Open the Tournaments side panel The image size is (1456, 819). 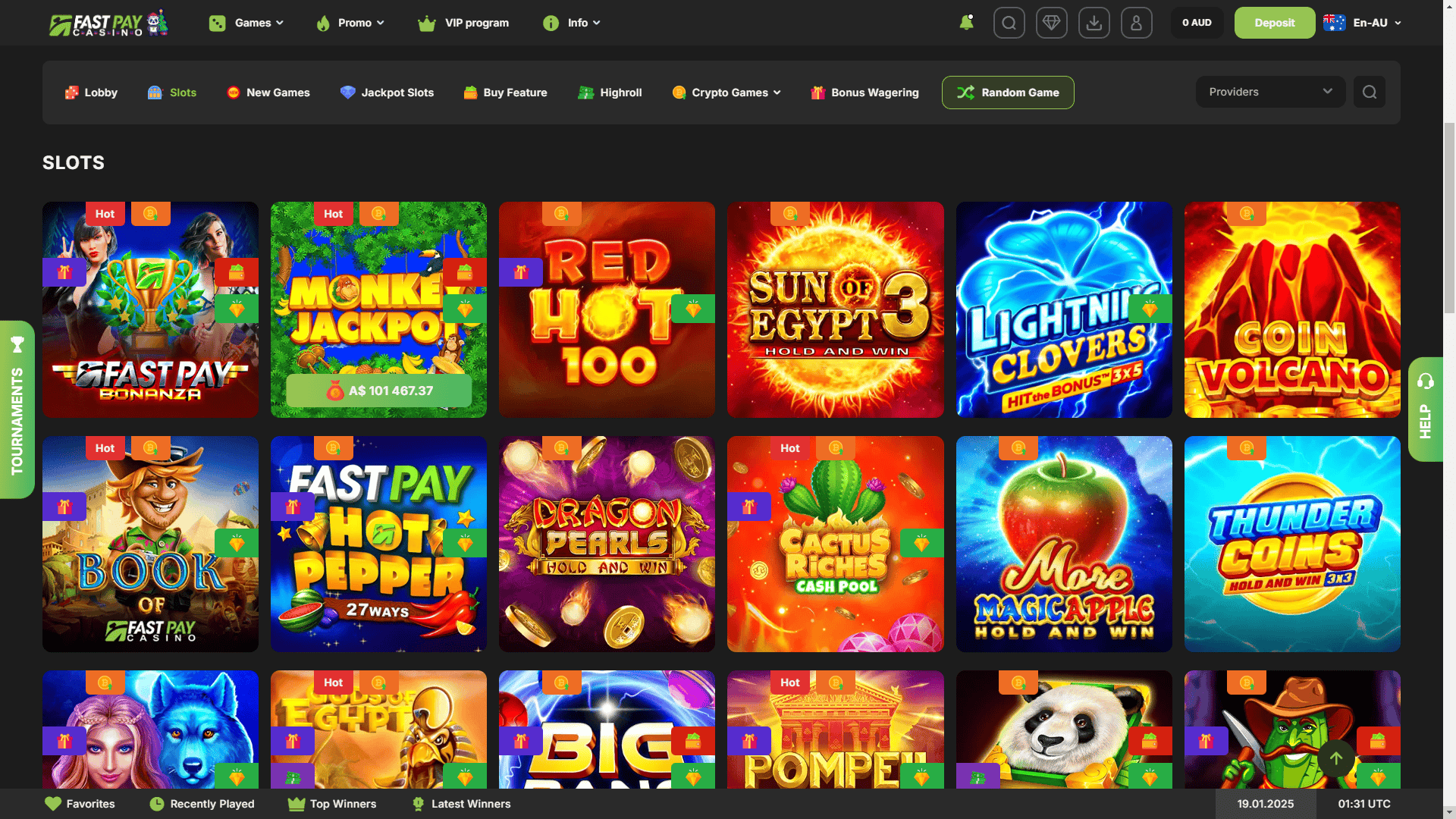17,409
